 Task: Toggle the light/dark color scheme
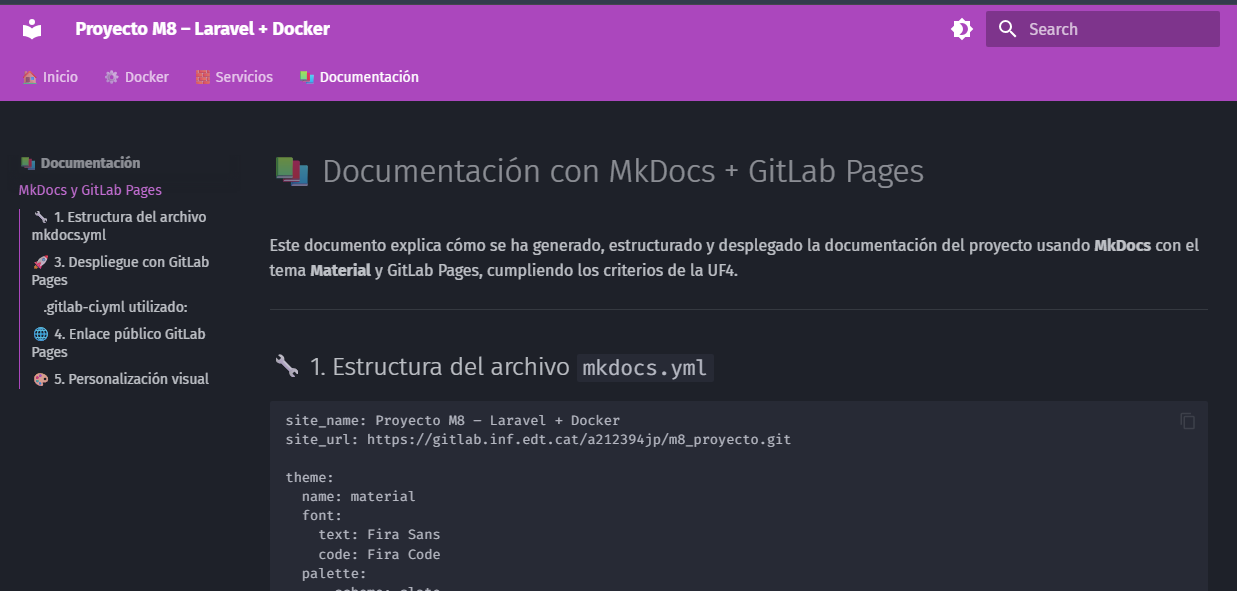pos(961,29)
